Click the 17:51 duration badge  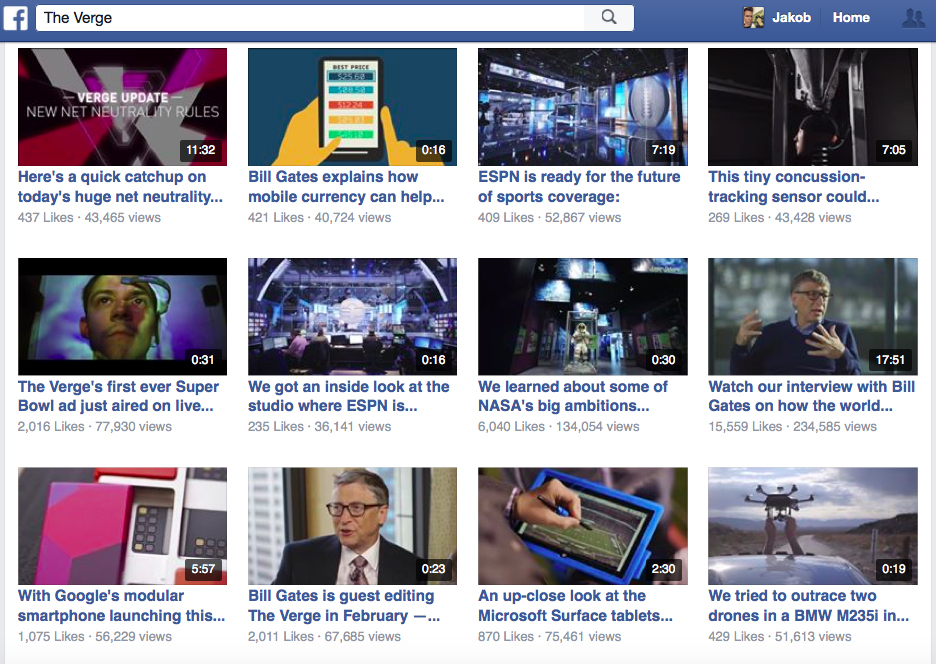890,360
